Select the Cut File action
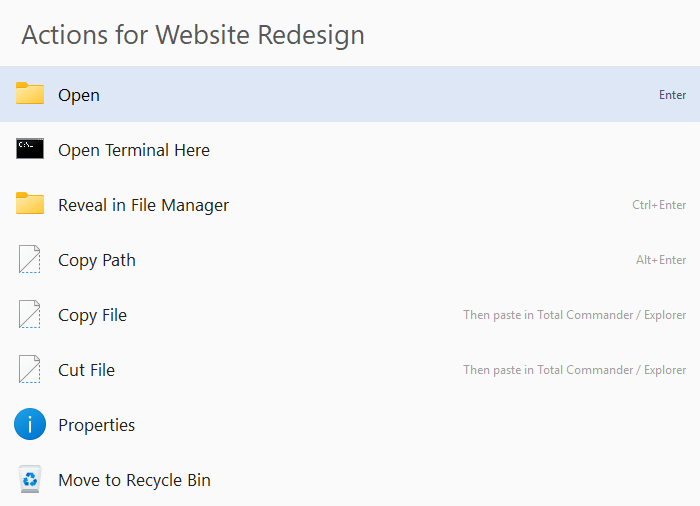The image size is (700, 506). (350, 369)
